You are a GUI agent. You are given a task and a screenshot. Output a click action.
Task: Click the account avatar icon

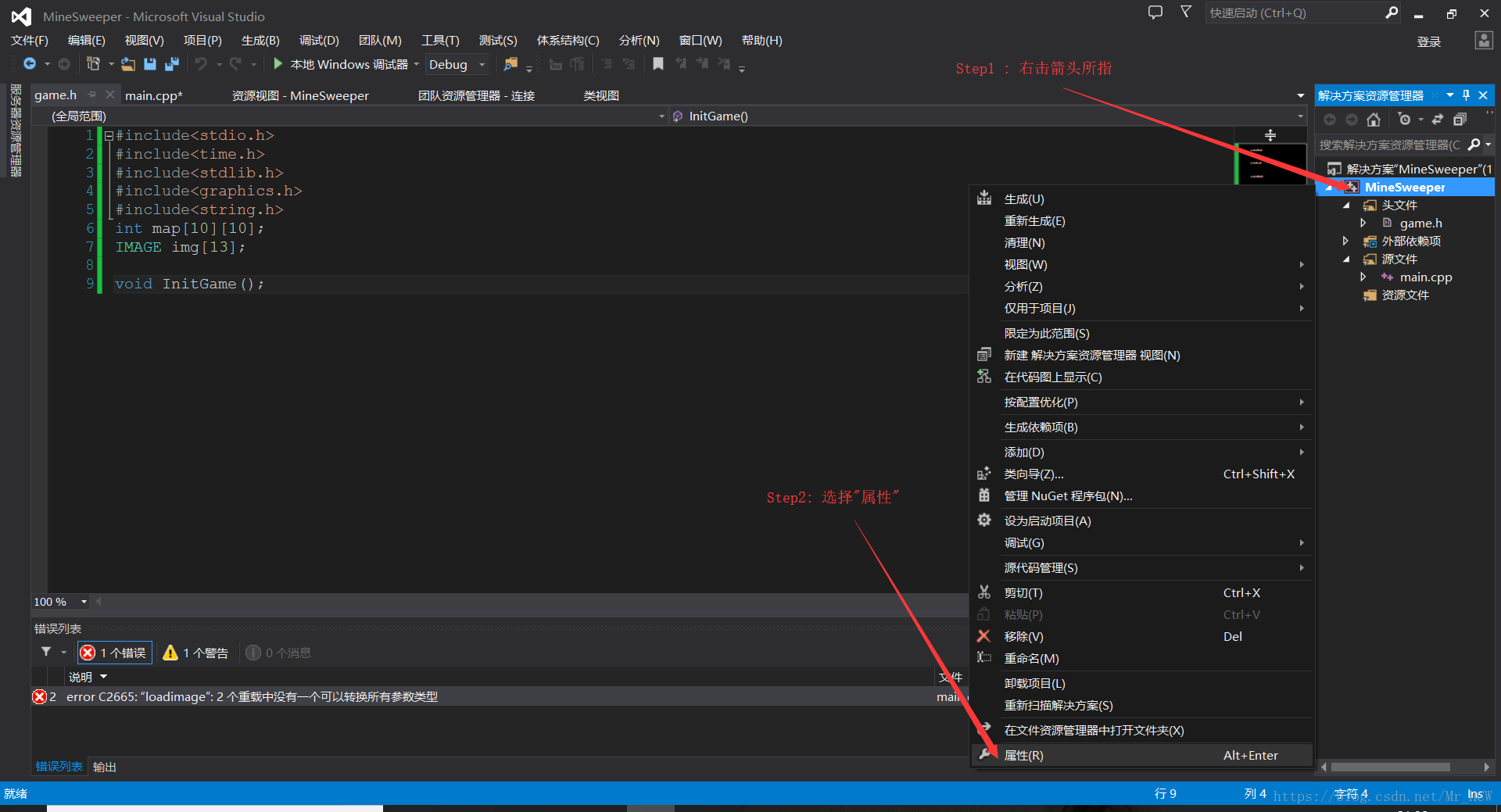(x=1483, y=41)
